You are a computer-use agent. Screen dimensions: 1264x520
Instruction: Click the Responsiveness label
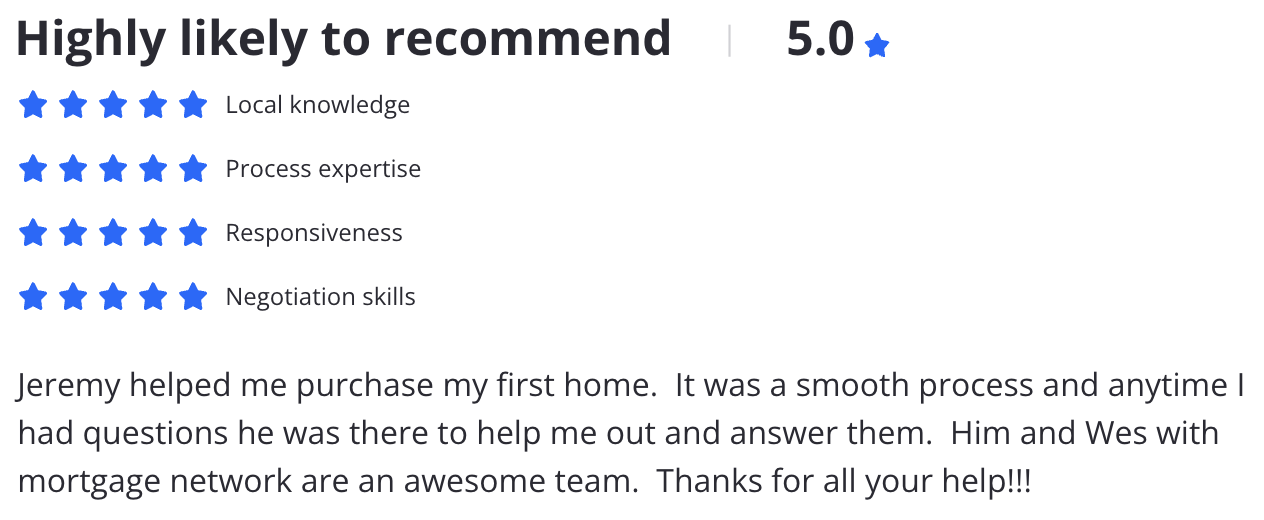pyautogui.click(x=314, y=233)
